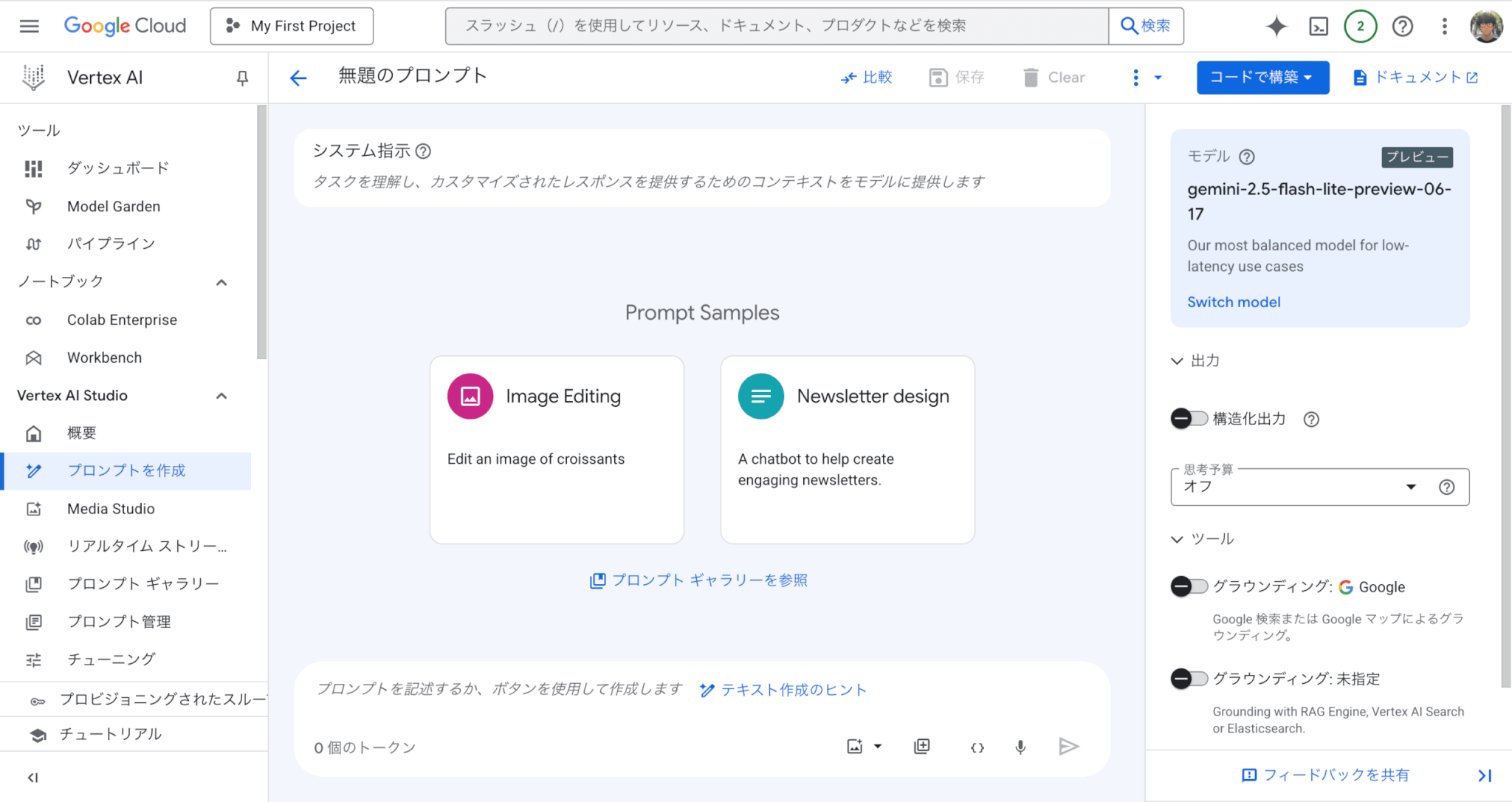Click the model help question icon
This screenshot has height=802, width=1512.
click(x=1247, y=157)
